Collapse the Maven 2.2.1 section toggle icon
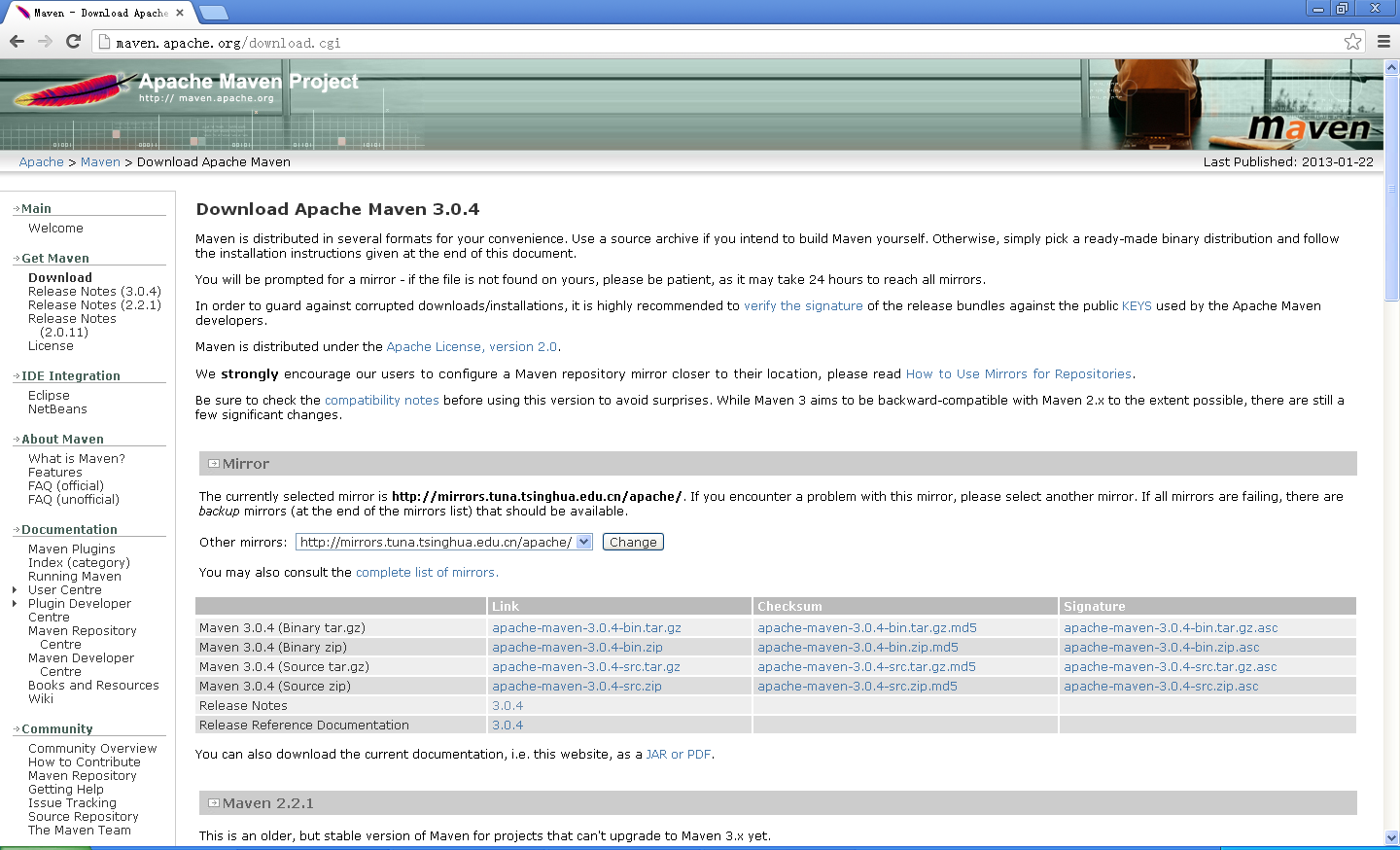1400x850 pixels. [x=214, y=803]
